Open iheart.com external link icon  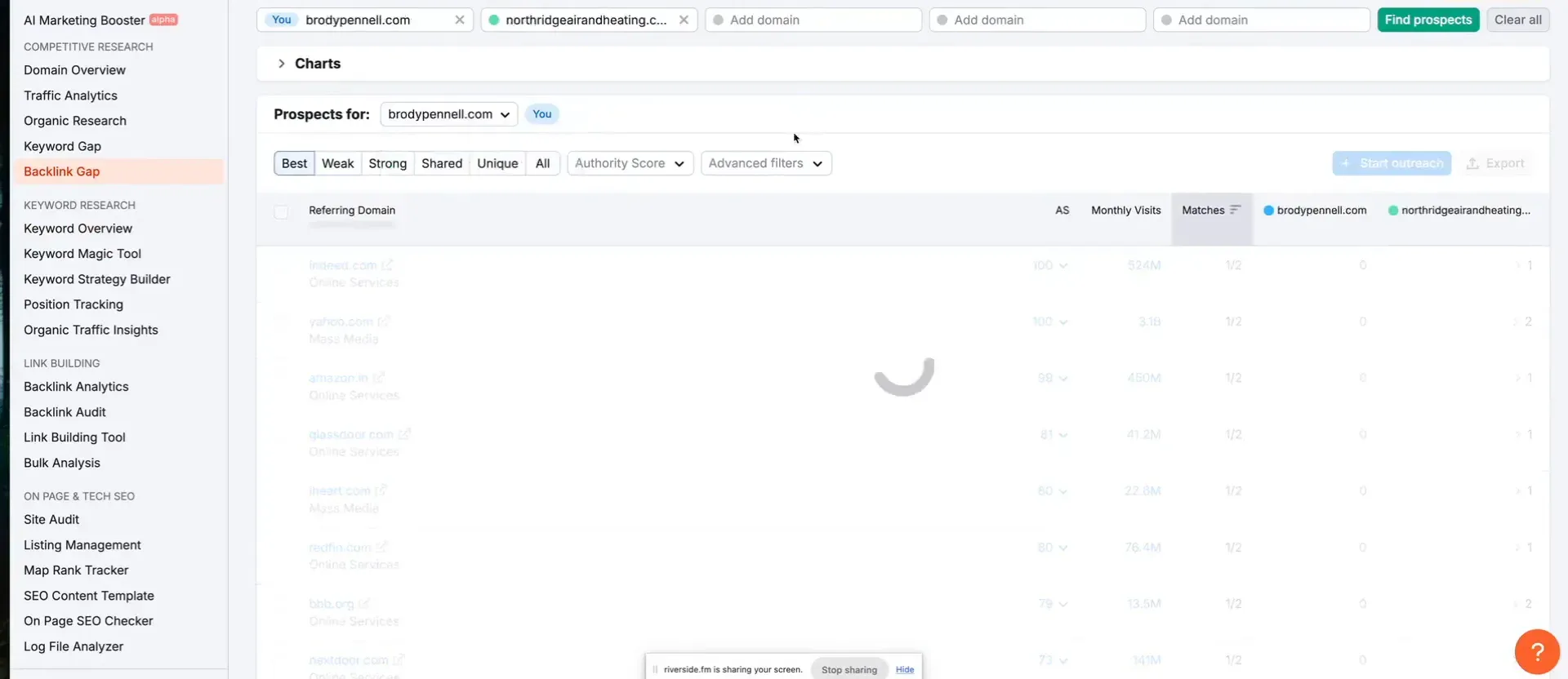tap(381, 490)
